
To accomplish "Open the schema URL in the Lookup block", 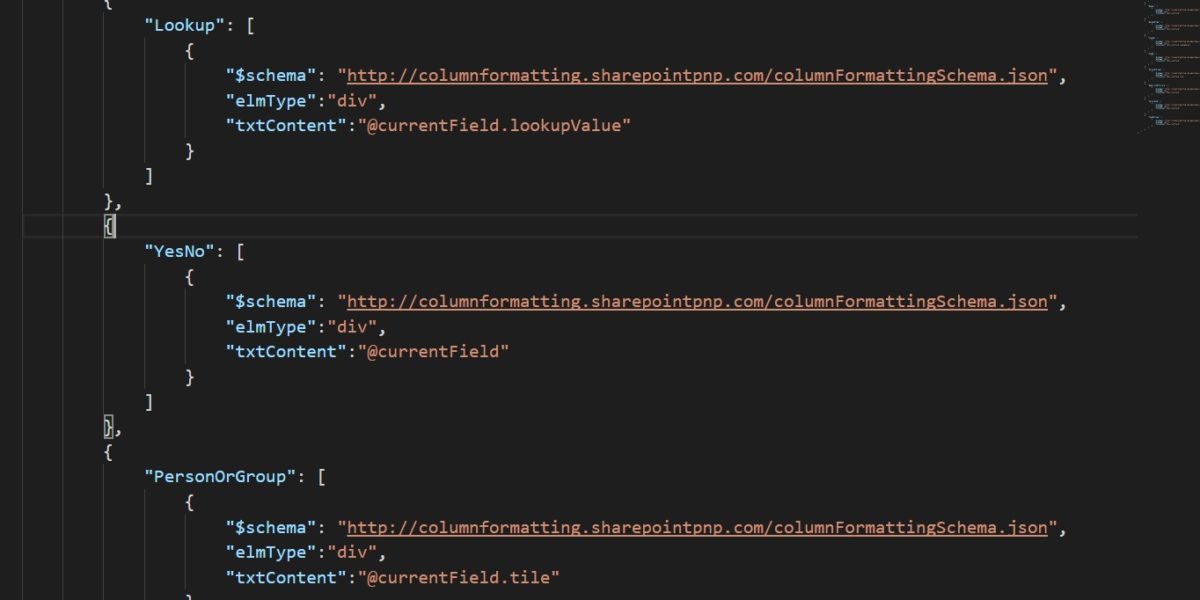I will pos(698,76).
